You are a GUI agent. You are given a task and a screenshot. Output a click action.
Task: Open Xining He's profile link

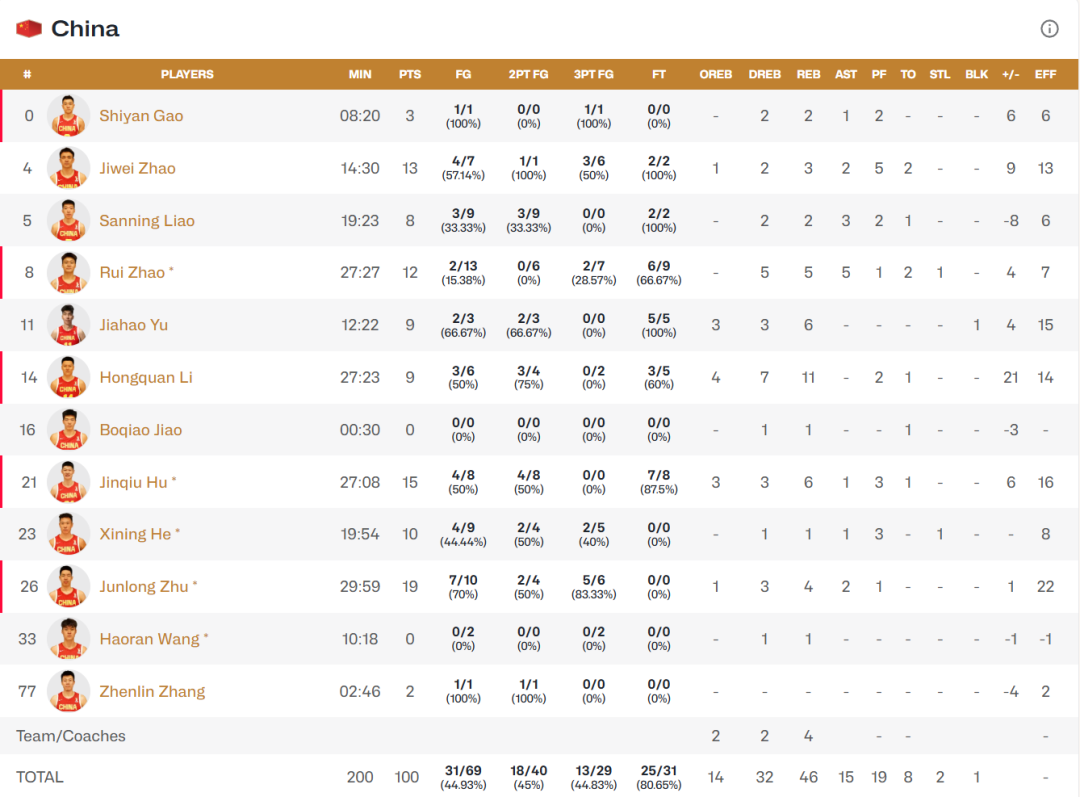(135, 534)
